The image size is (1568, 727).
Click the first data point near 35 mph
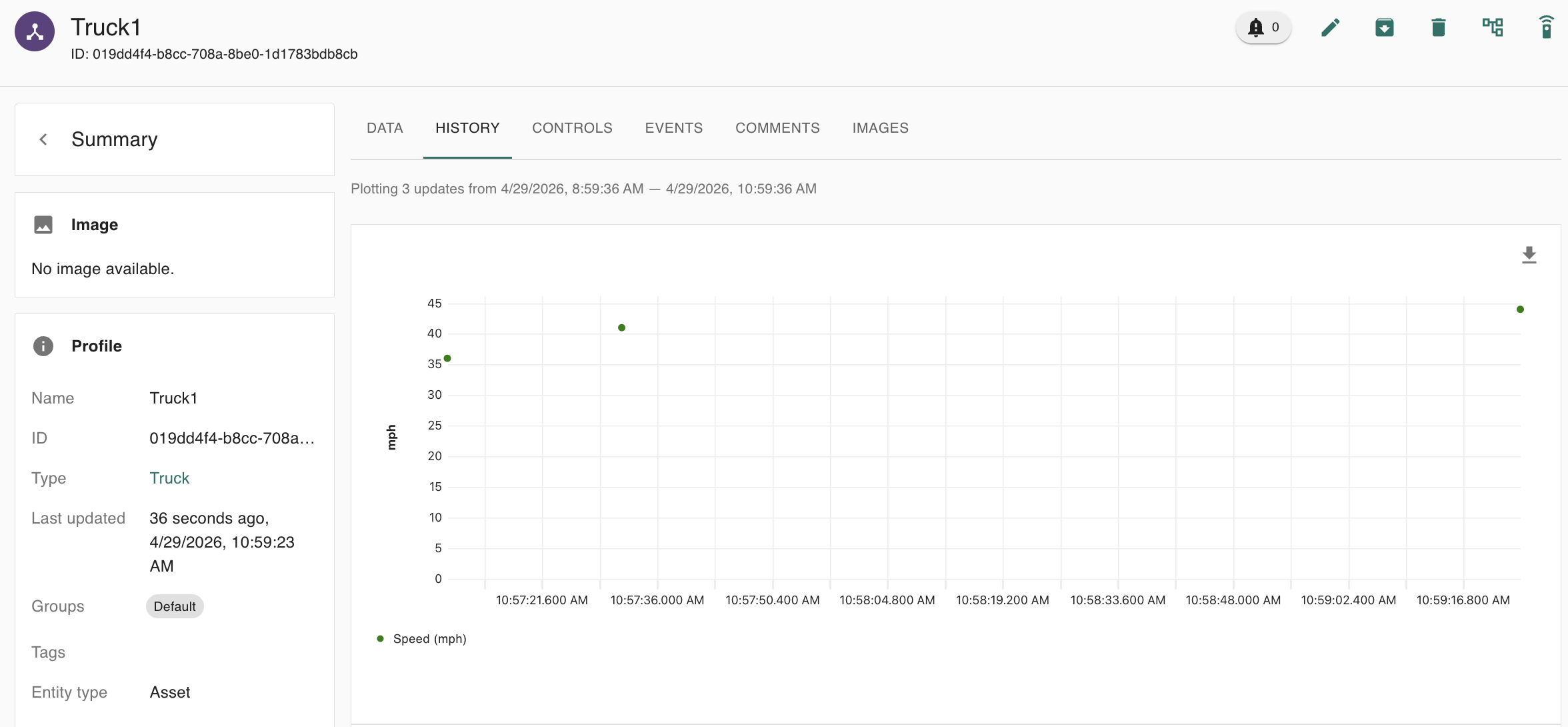[447, 359]
